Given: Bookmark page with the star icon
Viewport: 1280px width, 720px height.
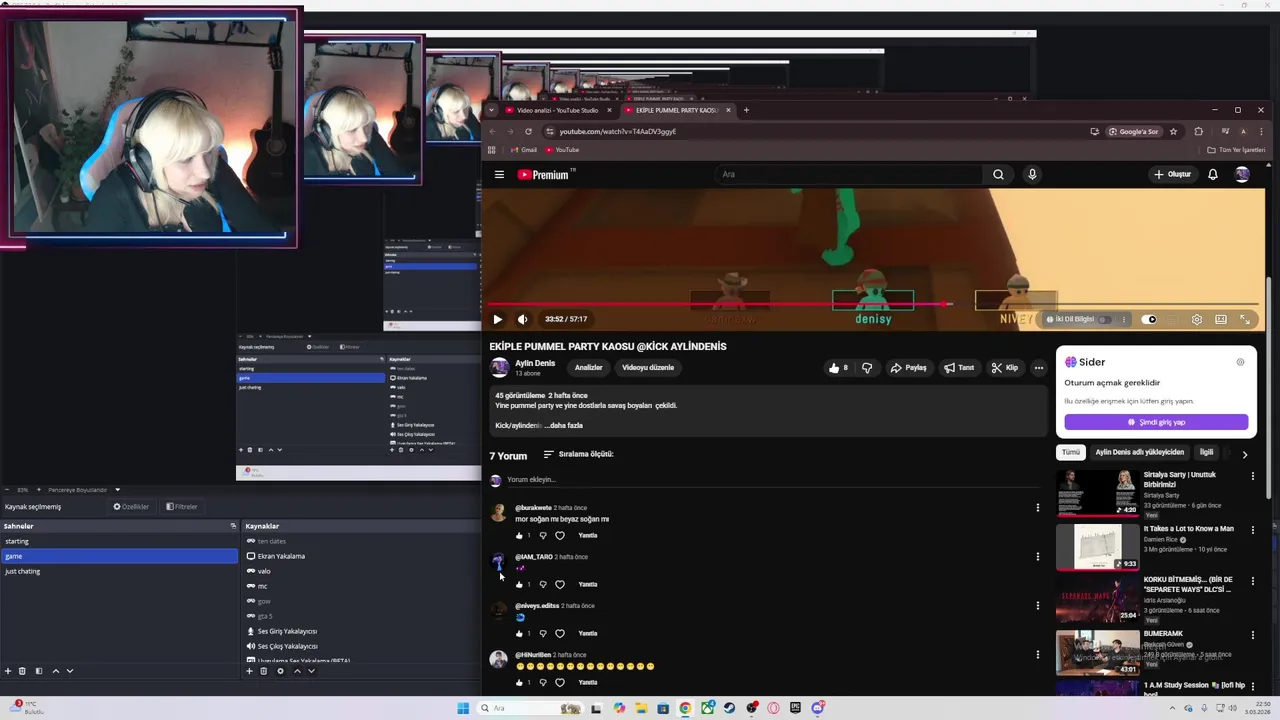Looking at the screenshot, I should (x=1174, y=131).
